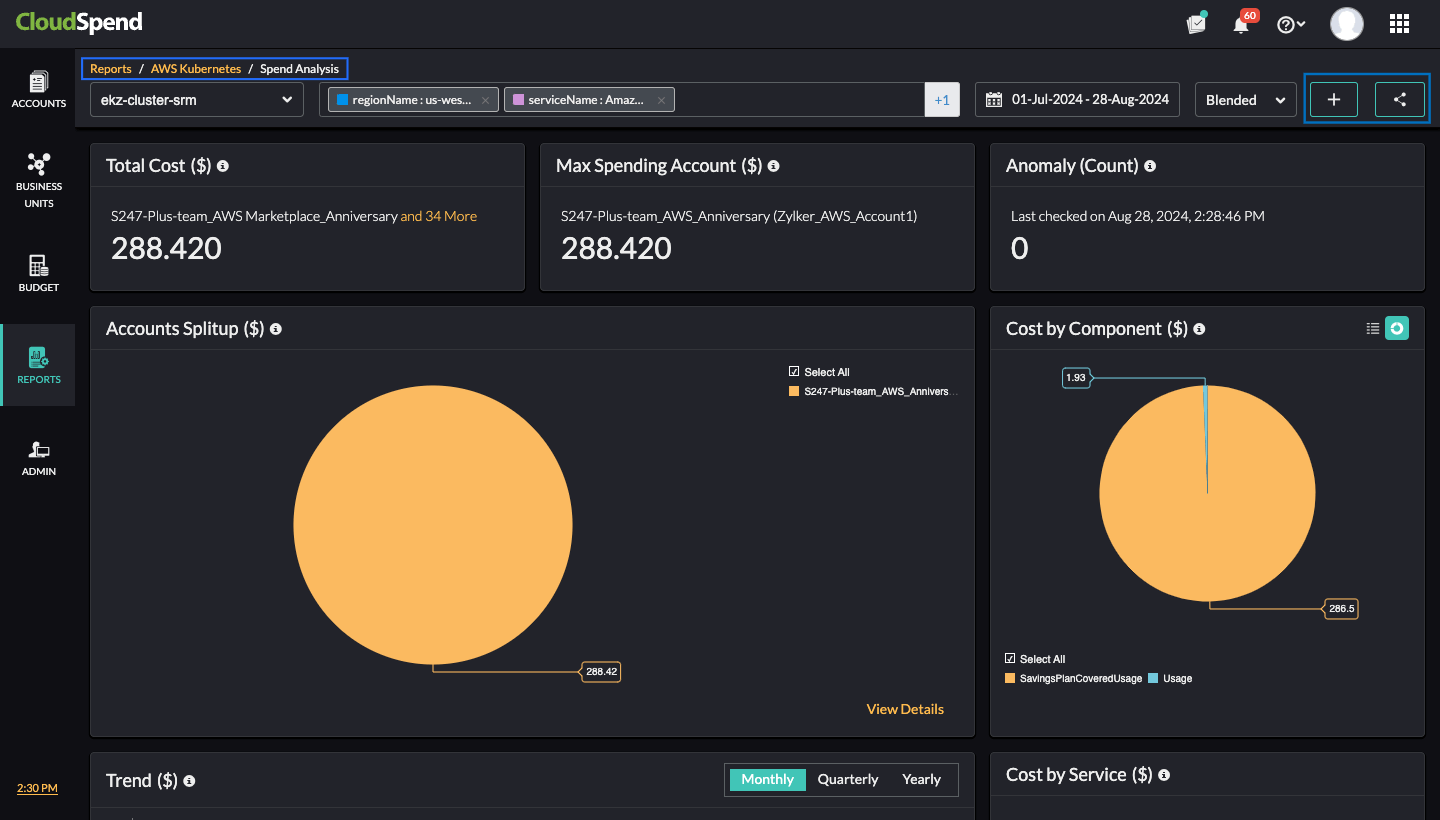Open the notifications bell icon
1440x820 pixels.
(1241, 25)
